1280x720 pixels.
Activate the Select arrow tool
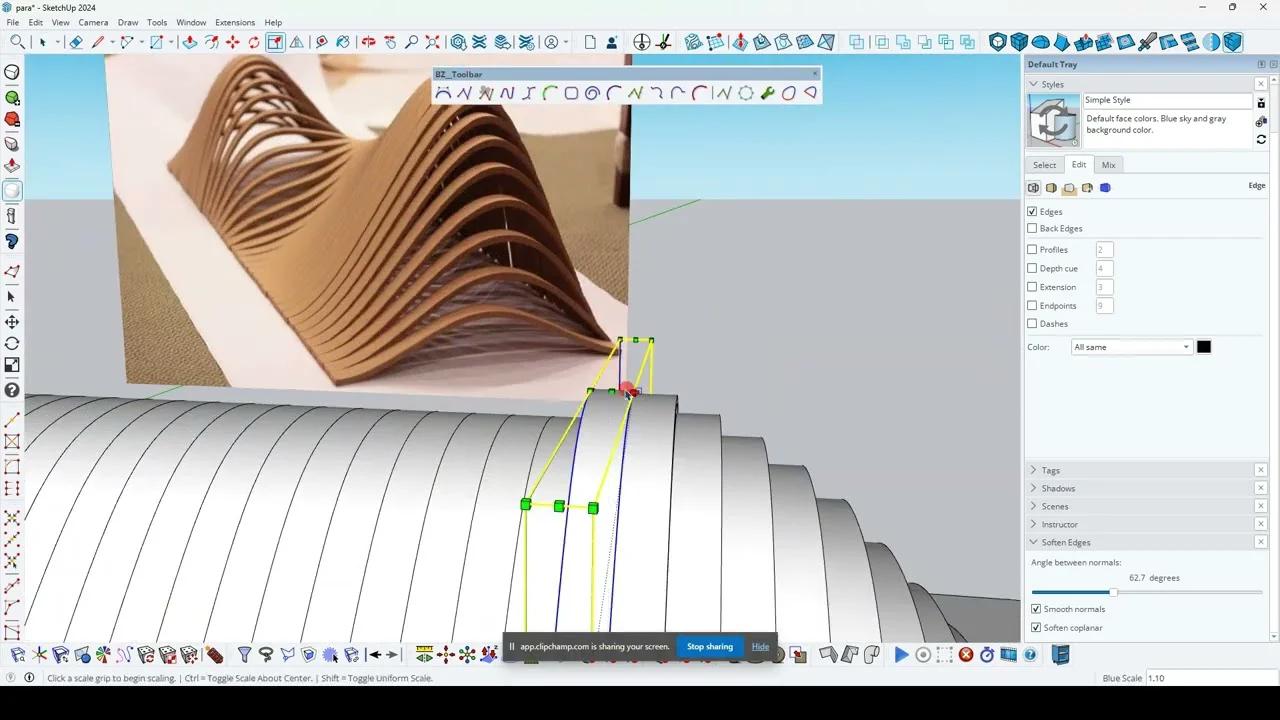click(44, 42)
